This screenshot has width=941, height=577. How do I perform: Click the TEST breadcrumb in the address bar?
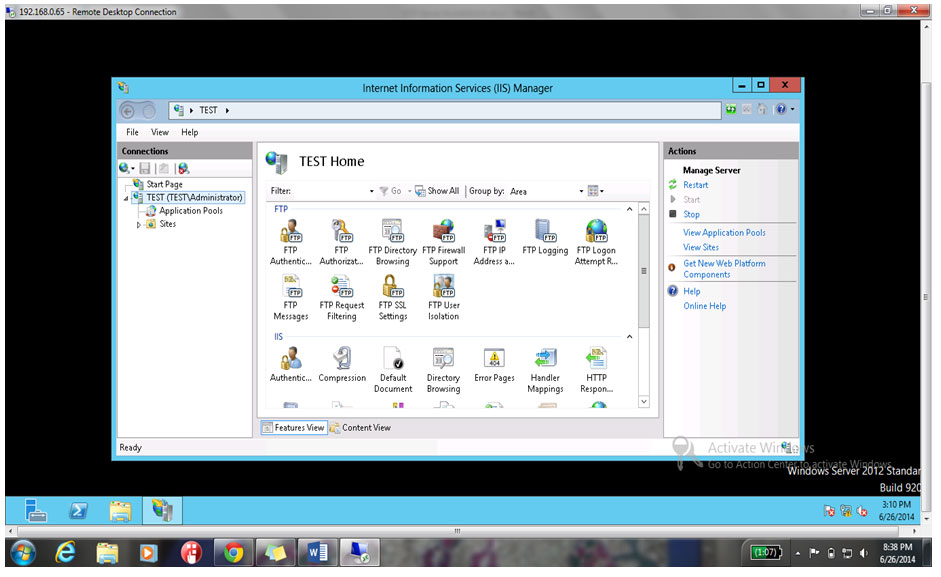coord(208,110)
